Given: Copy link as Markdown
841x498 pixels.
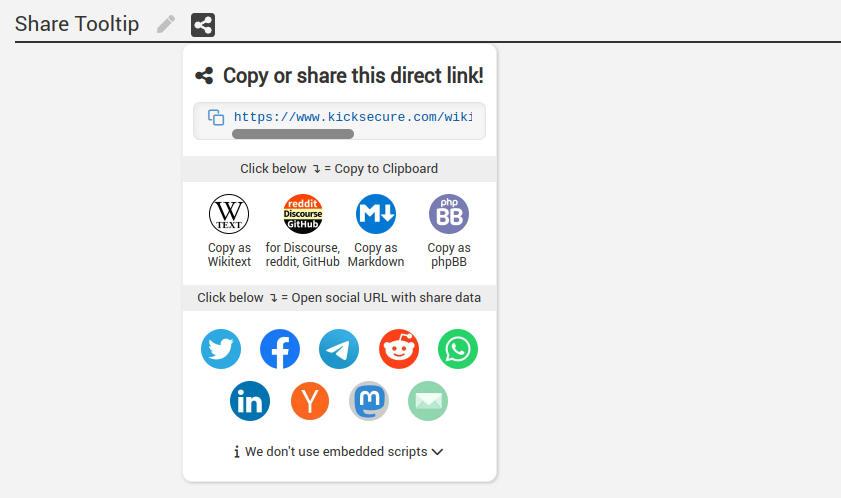Looking at the screenshot, I should tap(376, 214).
